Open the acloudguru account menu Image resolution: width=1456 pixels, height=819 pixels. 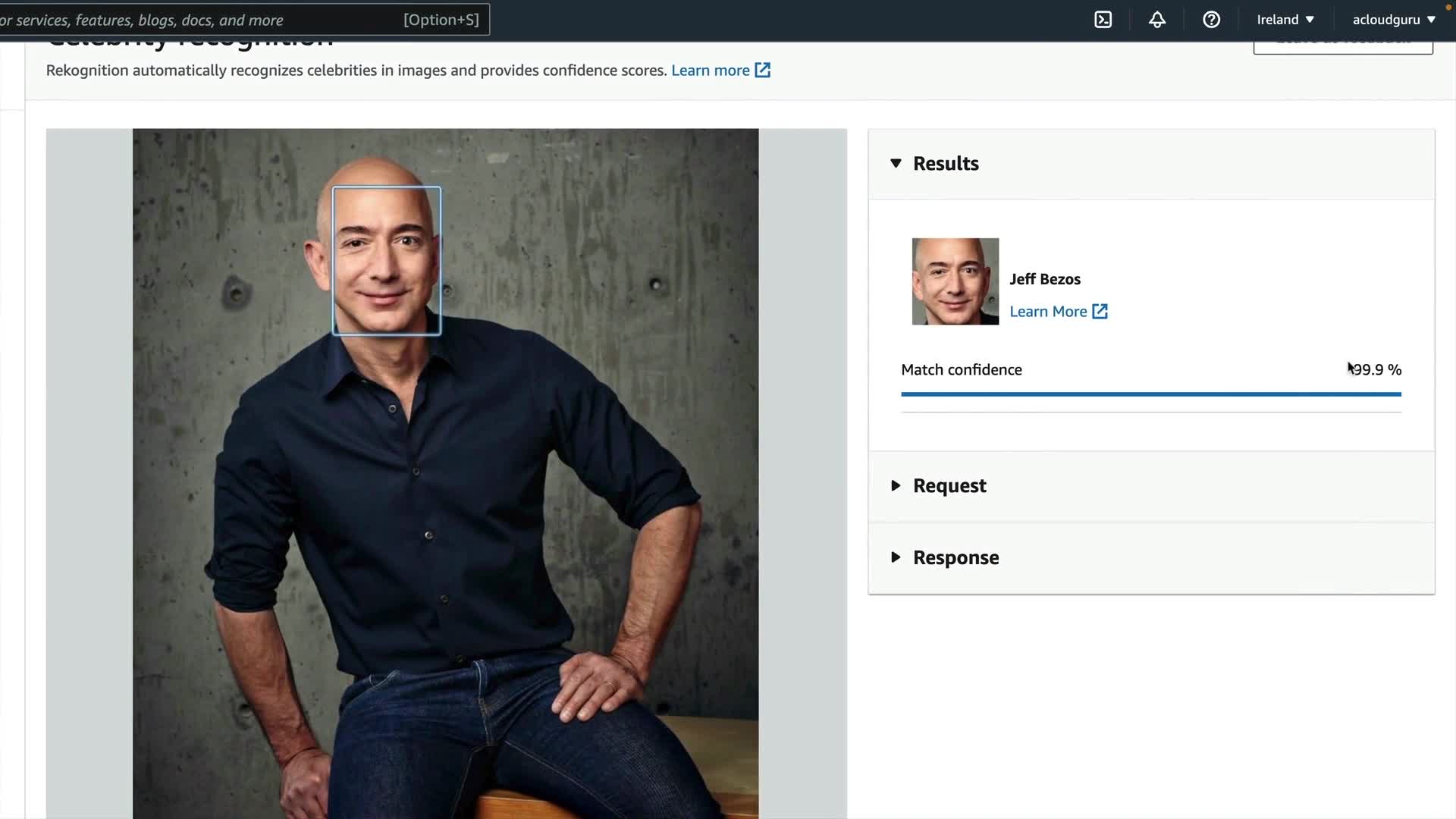1393,20
